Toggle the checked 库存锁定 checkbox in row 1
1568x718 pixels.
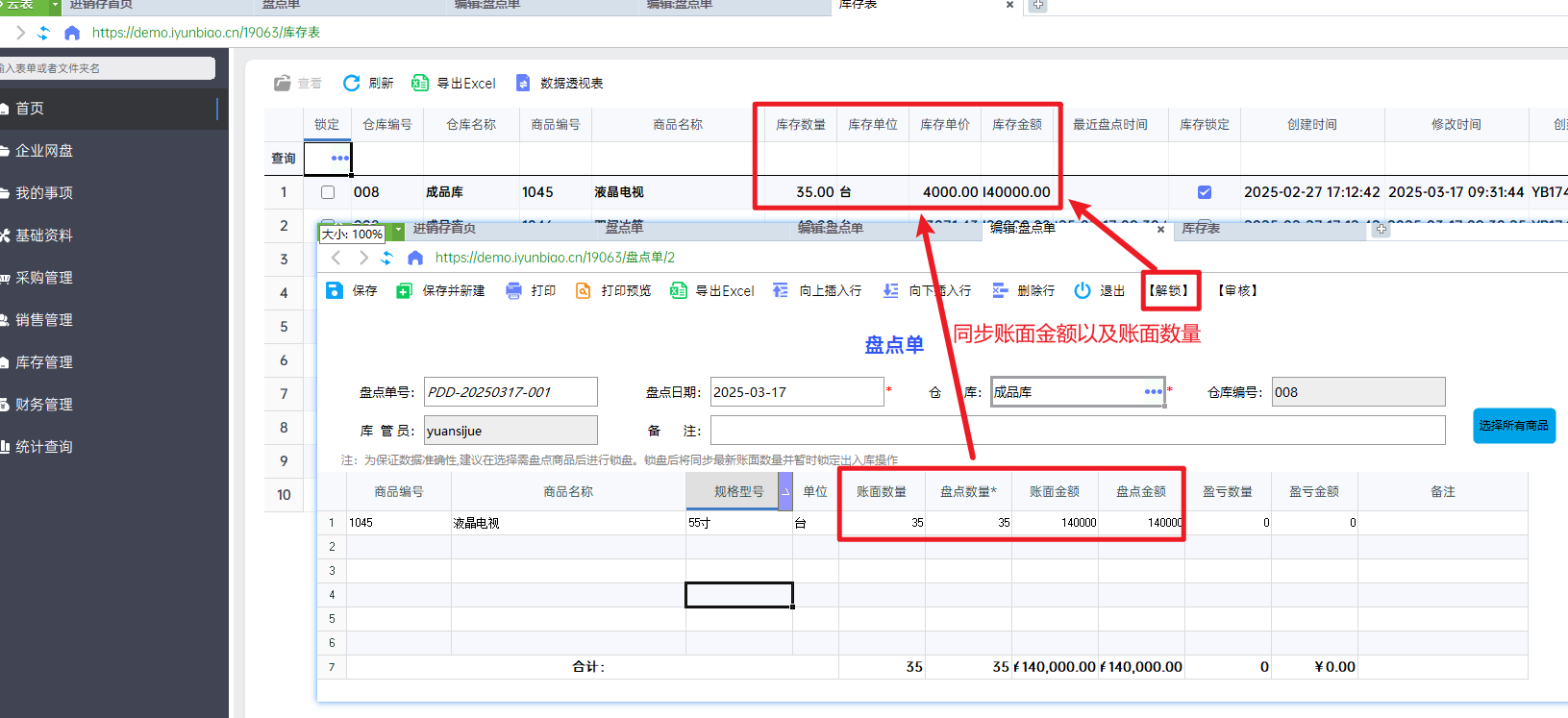(1205, 192)
